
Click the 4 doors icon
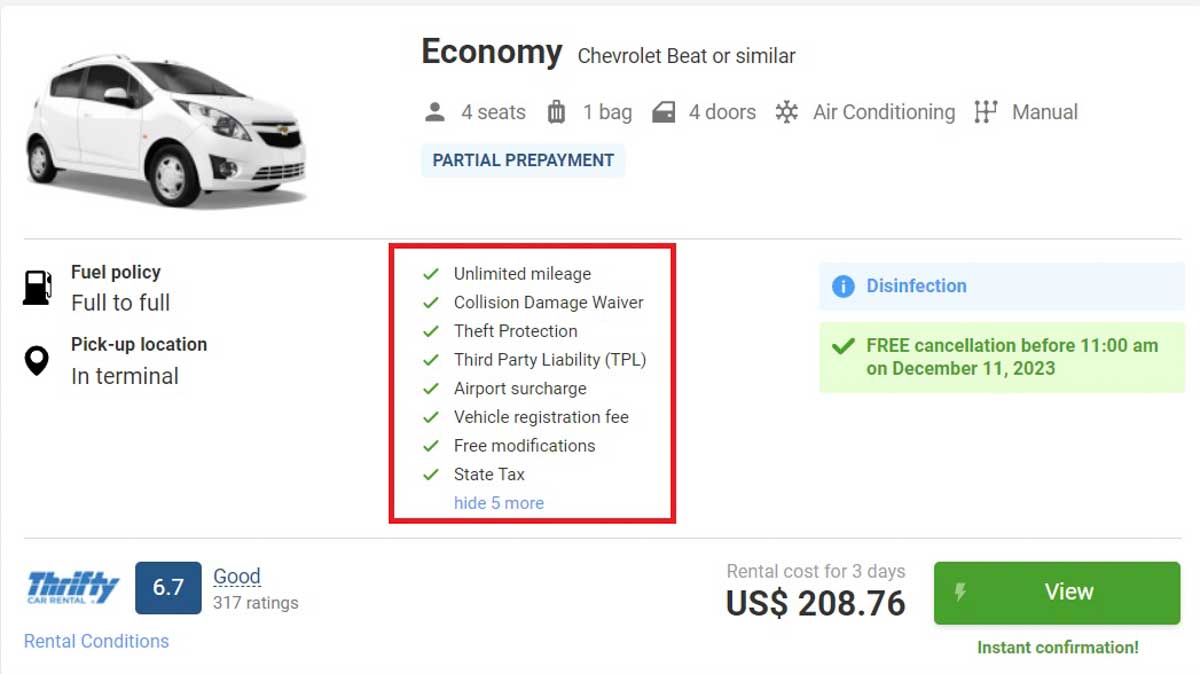(x=663, y=112)
